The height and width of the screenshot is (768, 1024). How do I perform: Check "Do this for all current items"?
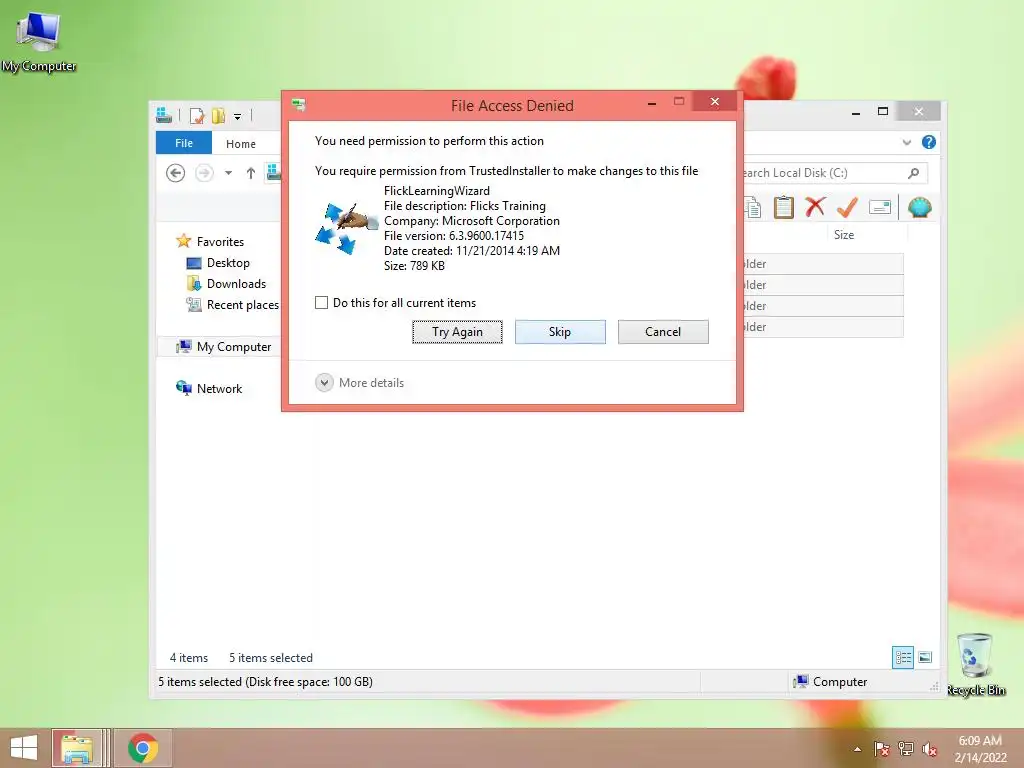point(321,302)
